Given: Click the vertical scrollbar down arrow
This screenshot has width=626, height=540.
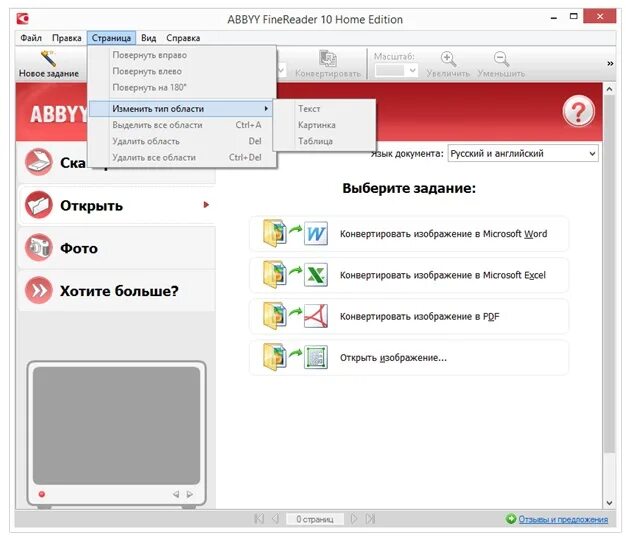Looking at the screenshot, I should point(609,503).
